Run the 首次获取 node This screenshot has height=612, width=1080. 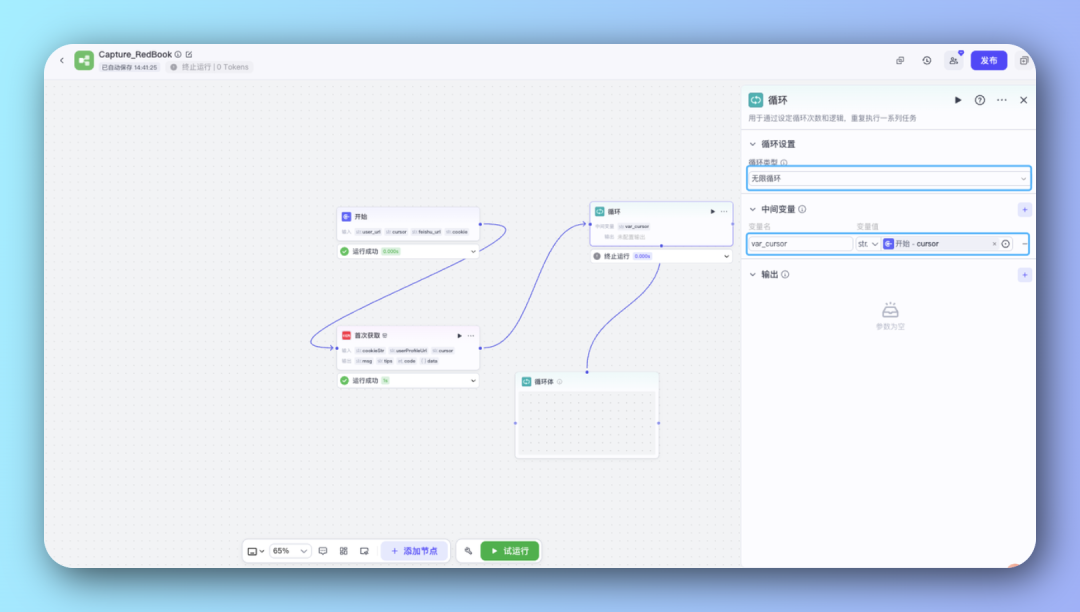pyautogui.click(x=459, y=336)
